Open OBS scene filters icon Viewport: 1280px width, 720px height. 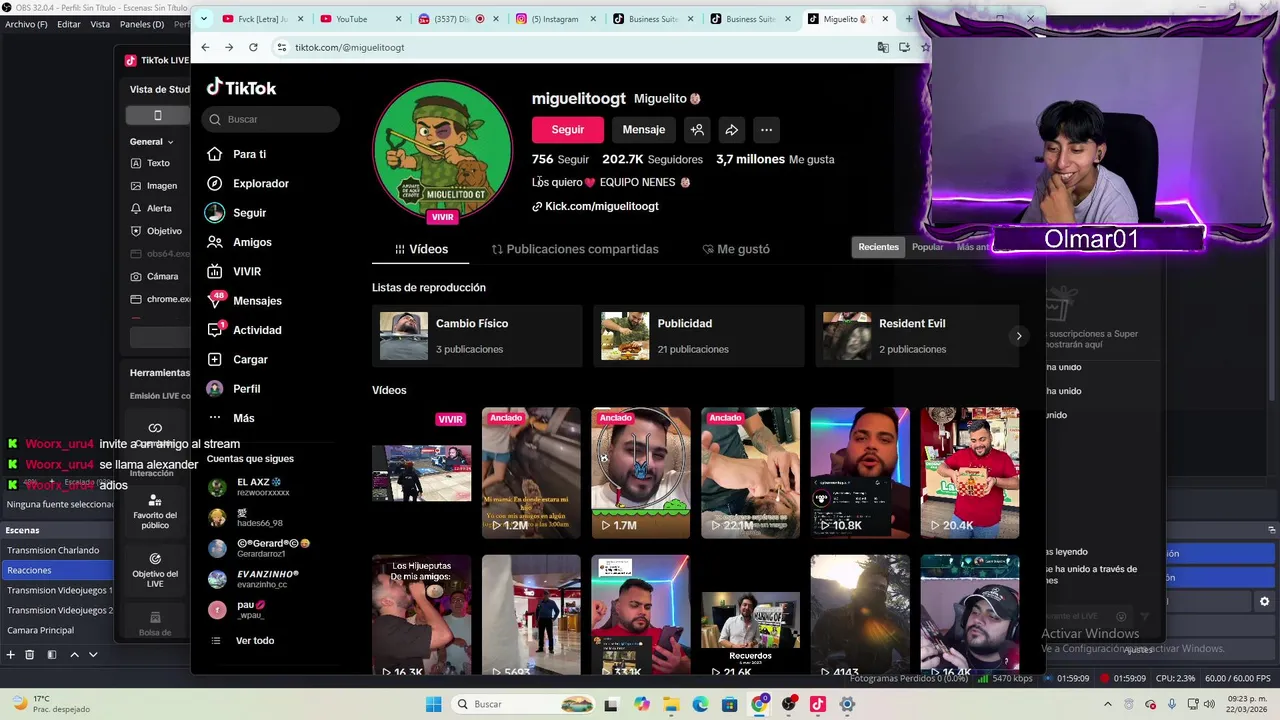click(x=52, y=654)
